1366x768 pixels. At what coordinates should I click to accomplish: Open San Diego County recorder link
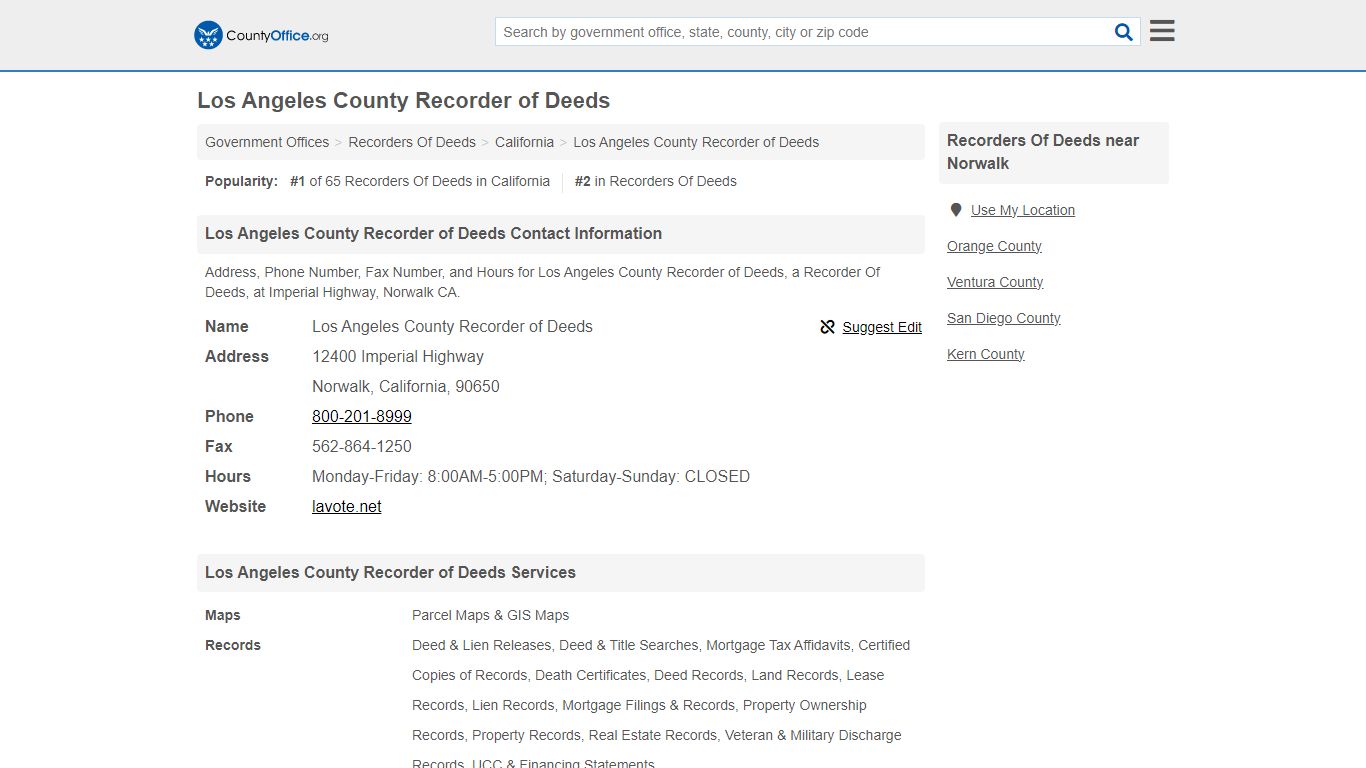click(1004, 318)
